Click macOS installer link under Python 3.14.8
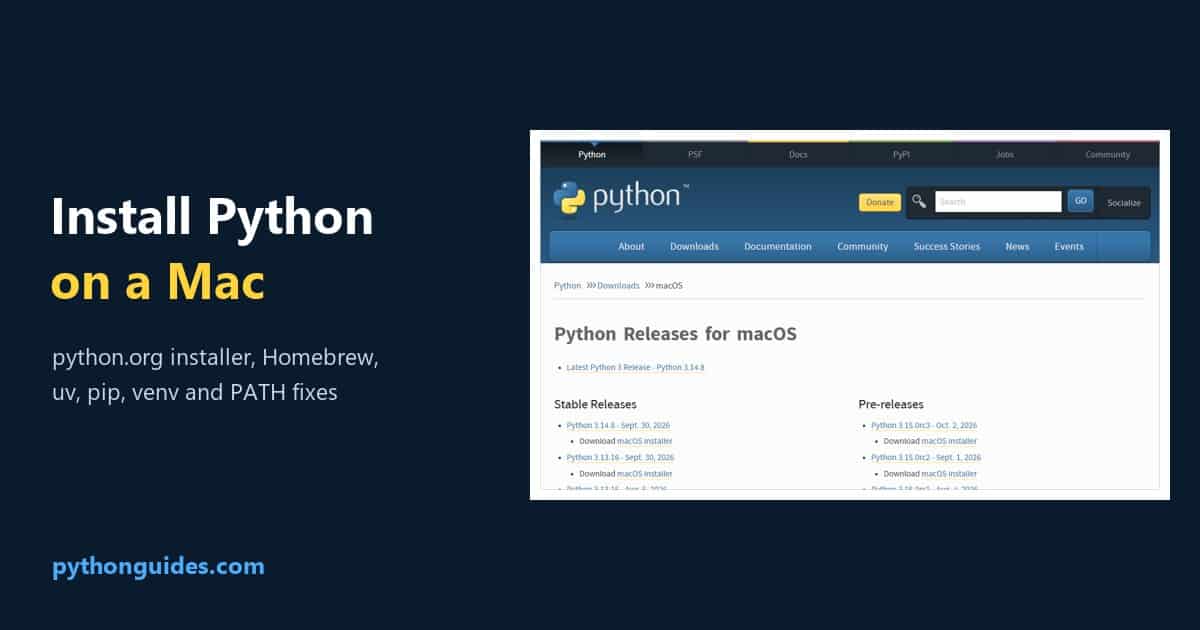The height and width of the screenshot is (630, 1200). (644, 441)
